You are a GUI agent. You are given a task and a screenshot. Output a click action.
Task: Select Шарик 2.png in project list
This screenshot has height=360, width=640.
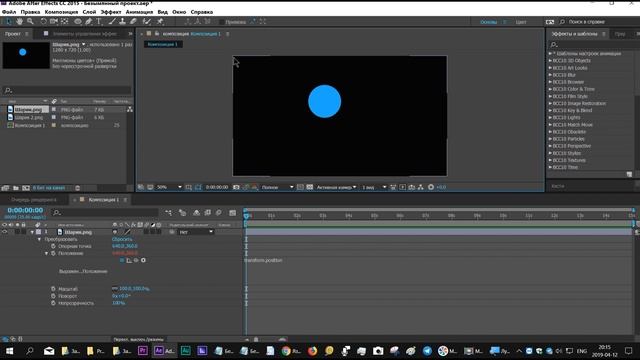coord(29,117)
